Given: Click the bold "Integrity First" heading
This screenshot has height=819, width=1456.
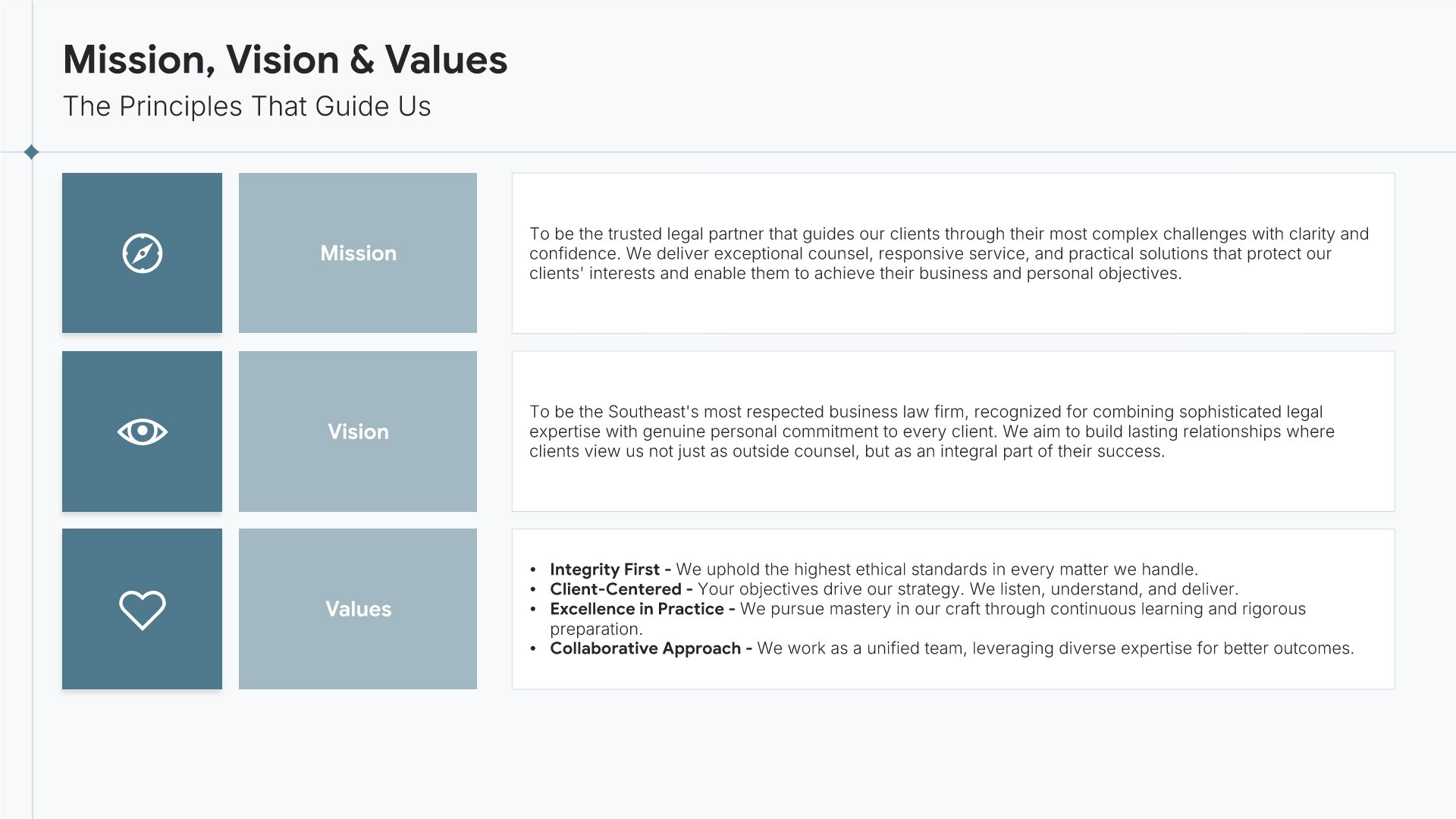Looking at the screenshot, I should click(x=604, y=570).
